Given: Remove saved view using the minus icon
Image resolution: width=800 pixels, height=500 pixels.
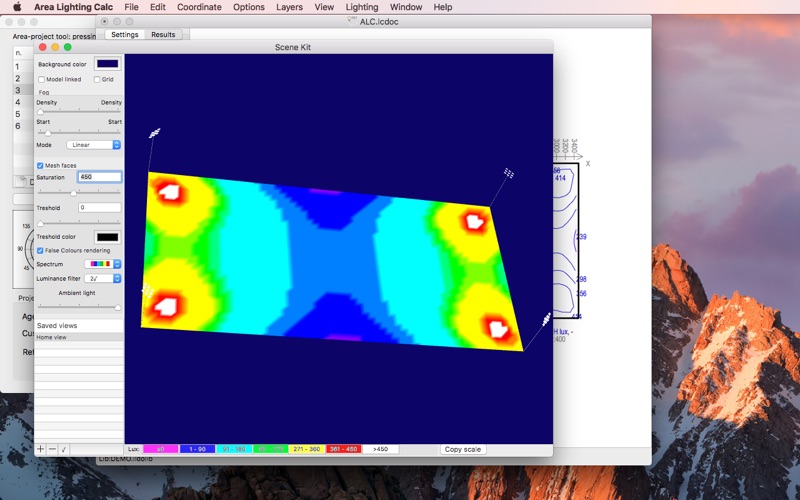Looking at the screenshot, I should pos(52,449).
